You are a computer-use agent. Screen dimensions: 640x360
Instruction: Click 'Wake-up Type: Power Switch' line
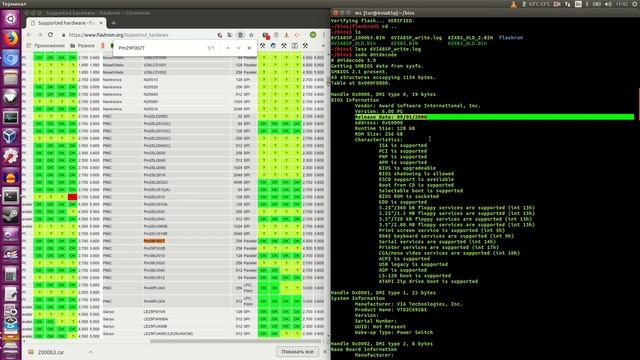393,332
